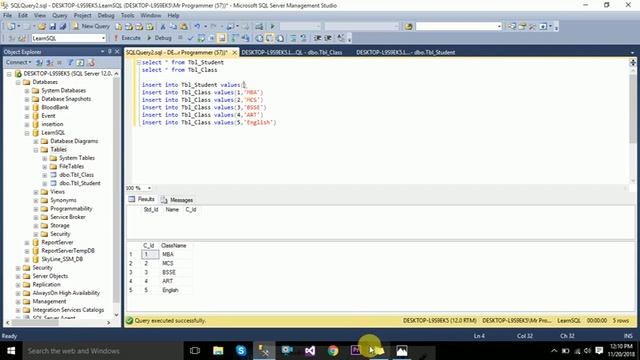Collapse the Tables folder under LearnSQL

[x=36, y=150]
